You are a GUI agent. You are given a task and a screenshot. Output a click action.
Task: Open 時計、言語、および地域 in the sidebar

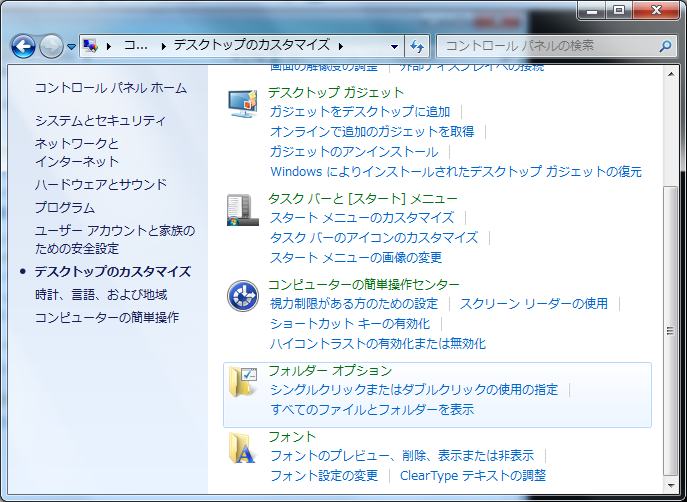[101, 295]
